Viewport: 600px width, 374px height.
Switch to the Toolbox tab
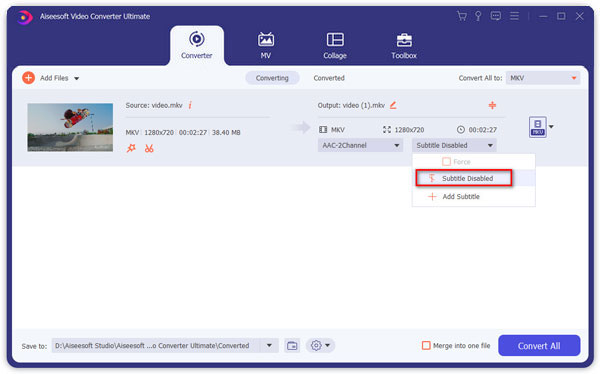pyautogui.click(x=404, y=46)
